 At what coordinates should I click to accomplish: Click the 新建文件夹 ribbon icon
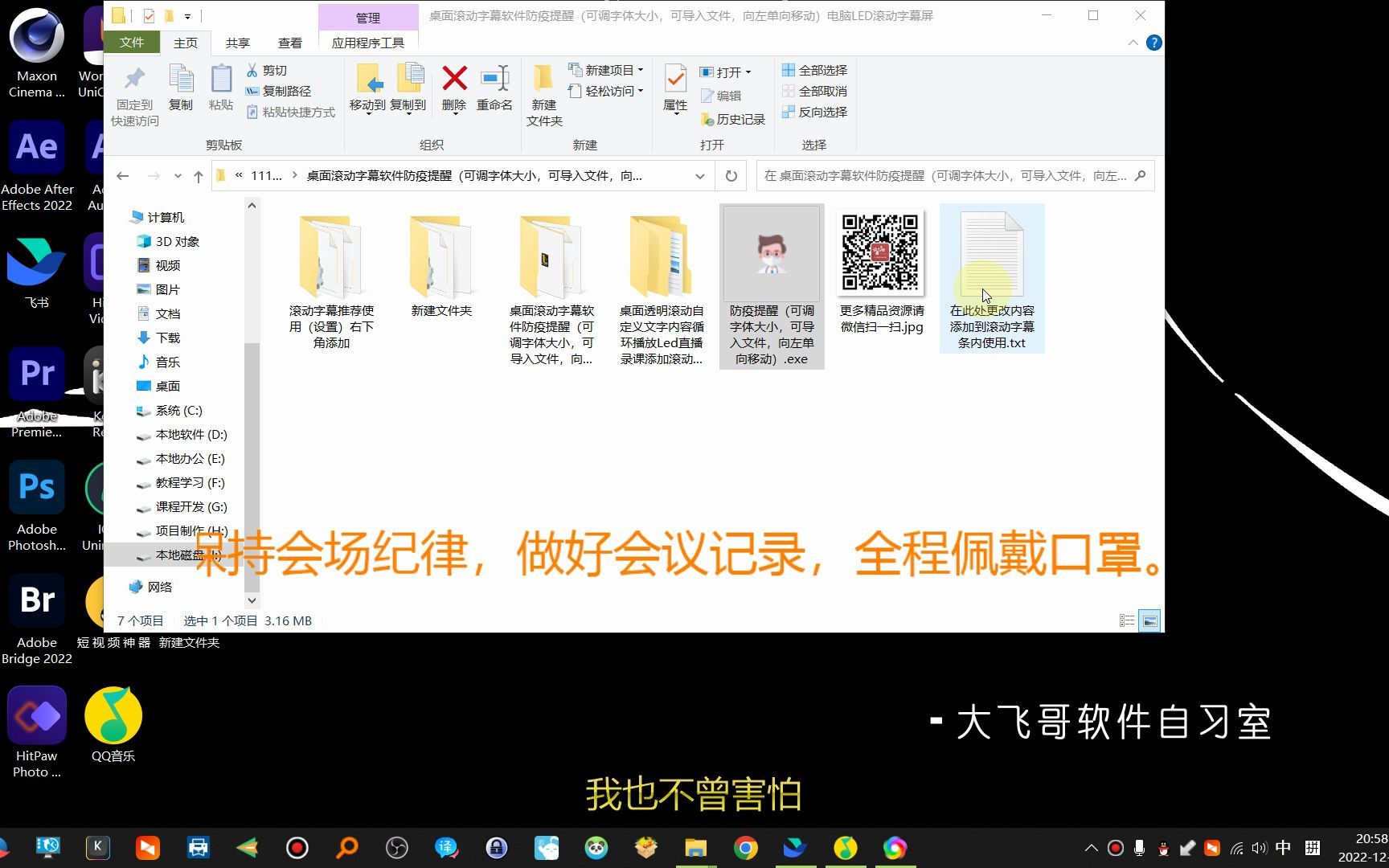click(544, 79)
